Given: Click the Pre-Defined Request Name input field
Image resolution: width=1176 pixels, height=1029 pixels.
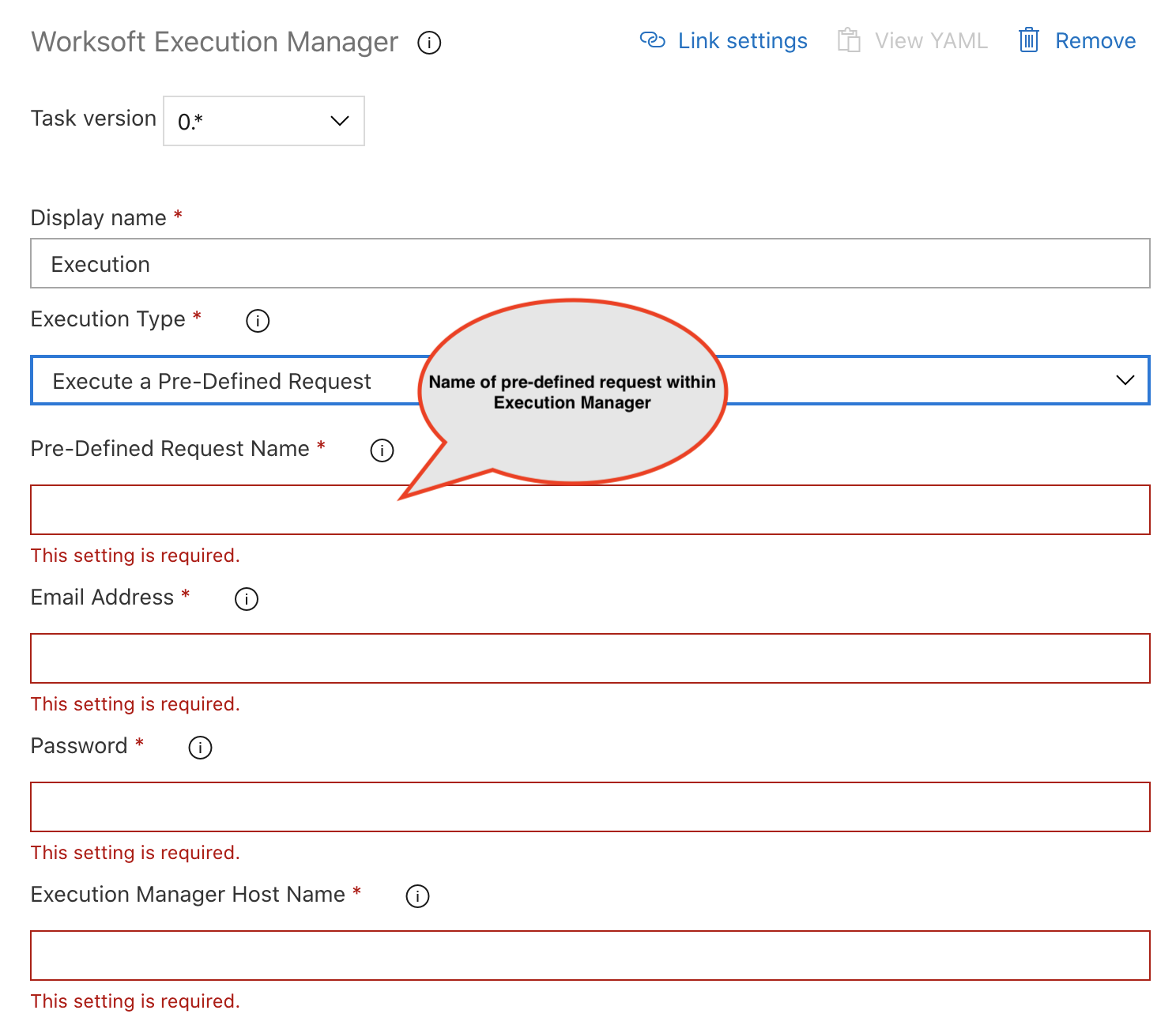Looking at the screenshot, I should pyautogui.click(x=590, y=510).
